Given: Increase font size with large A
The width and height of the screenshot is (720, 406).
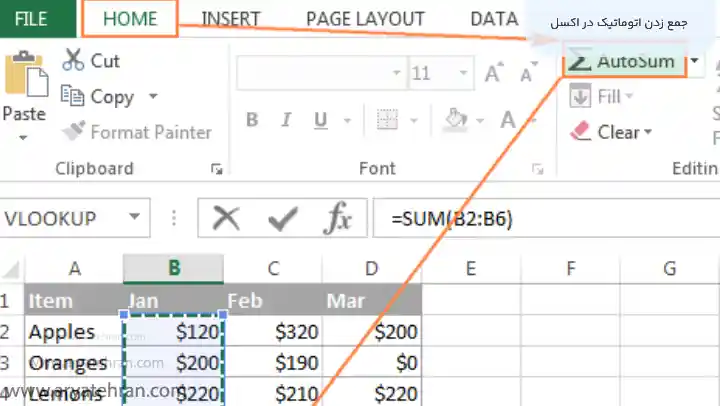Looking at the screenshot, I should click(492, 73).
